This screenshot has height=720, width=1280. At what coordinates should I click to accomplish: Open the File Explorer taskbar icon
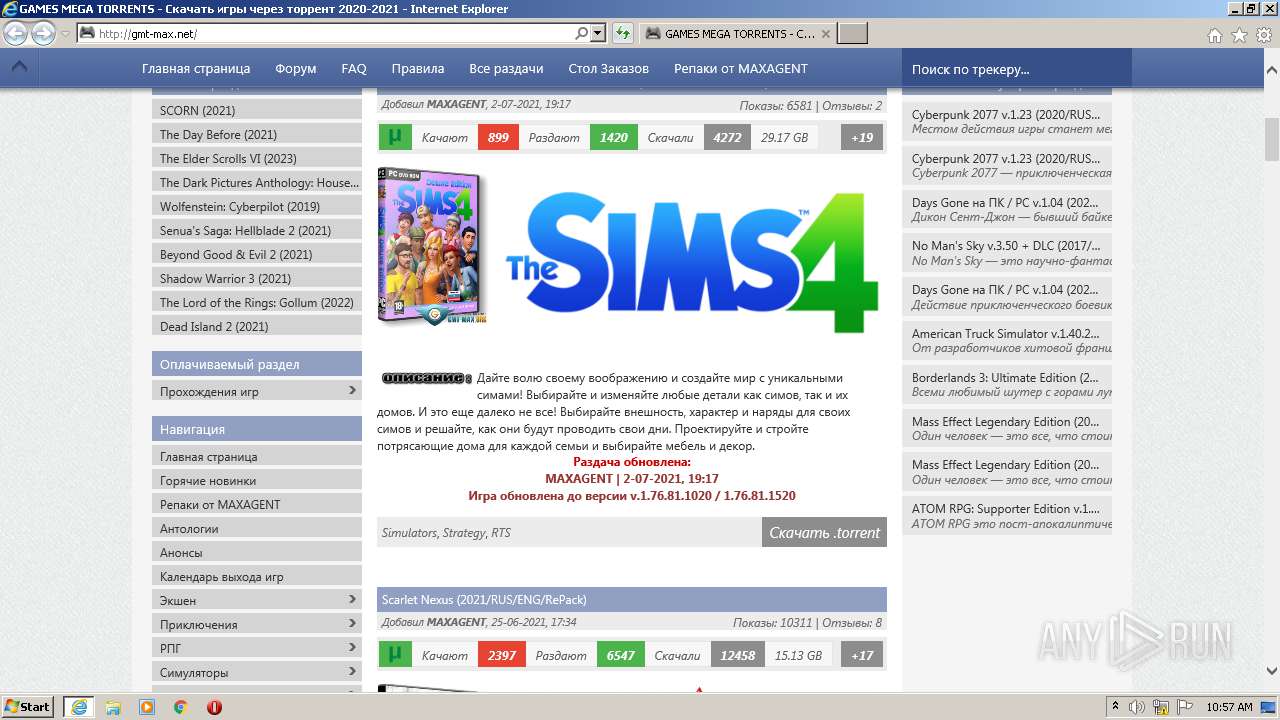tap(113, 707)
